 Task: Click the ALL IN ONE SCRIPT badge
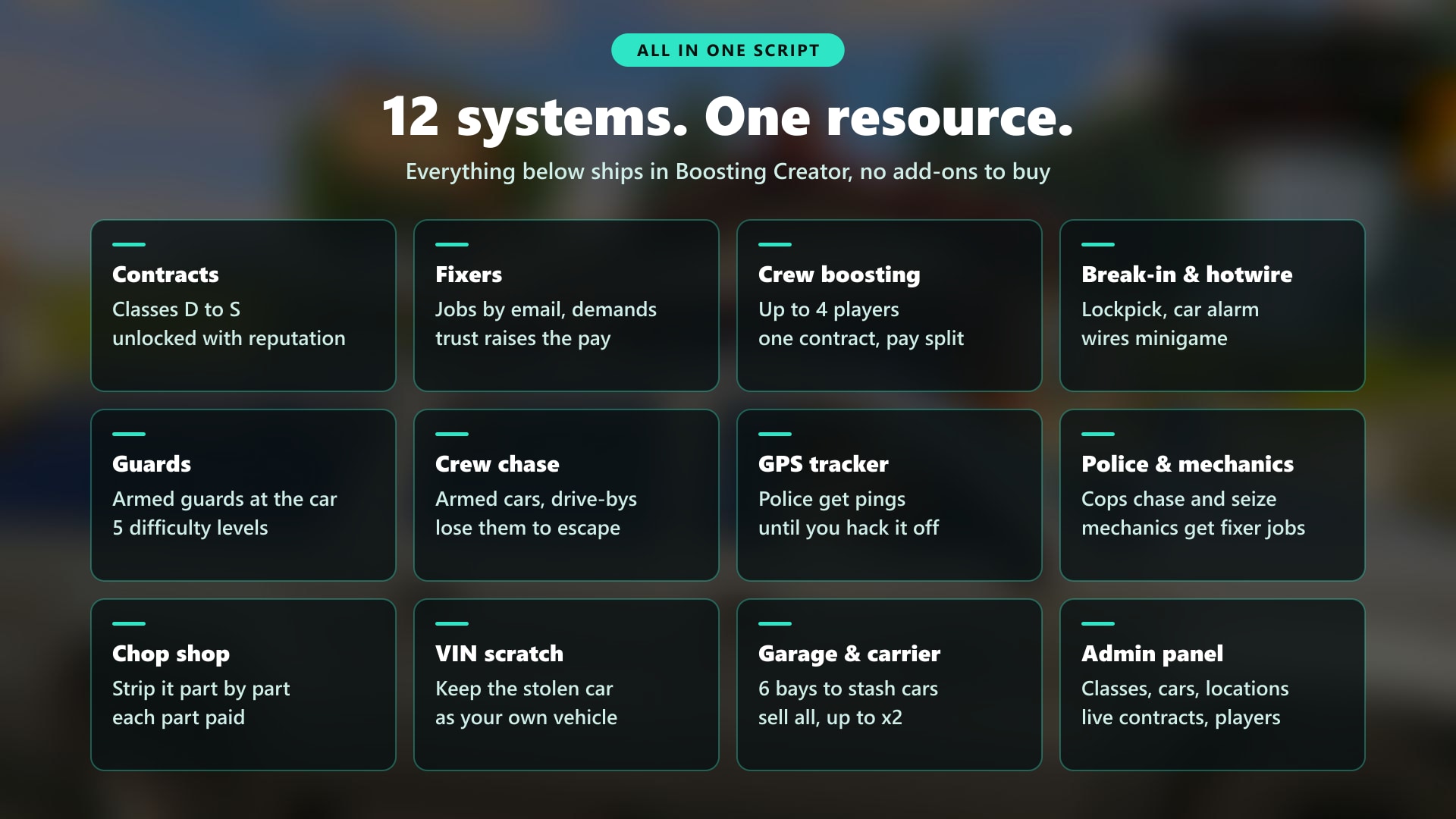pyautogui.click(x=728, y=50)
